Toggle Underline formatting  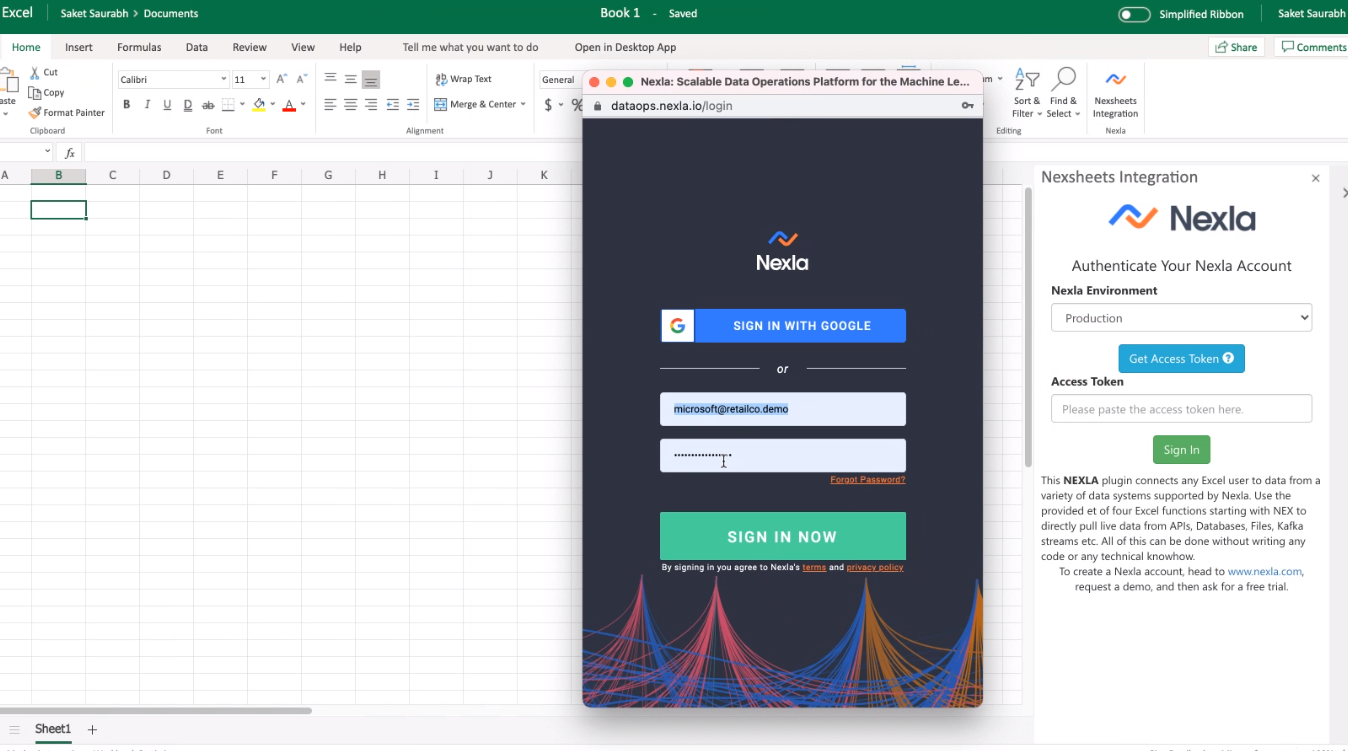pos(167,105)
